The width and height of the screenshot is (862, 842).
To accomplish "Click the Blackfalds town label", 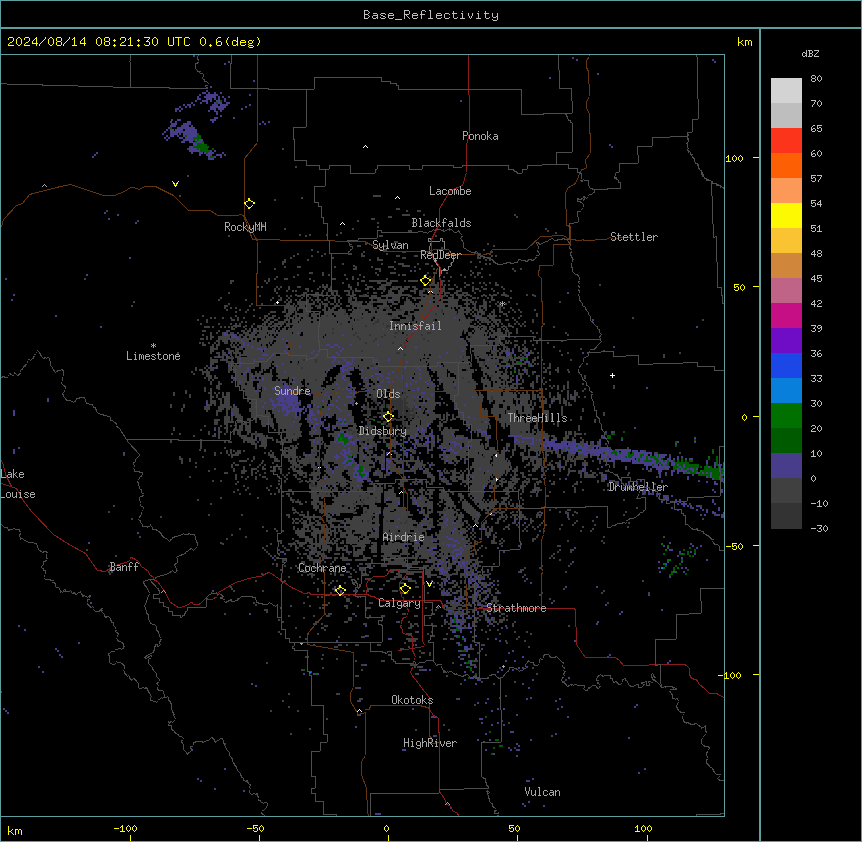I will point(441,223).
